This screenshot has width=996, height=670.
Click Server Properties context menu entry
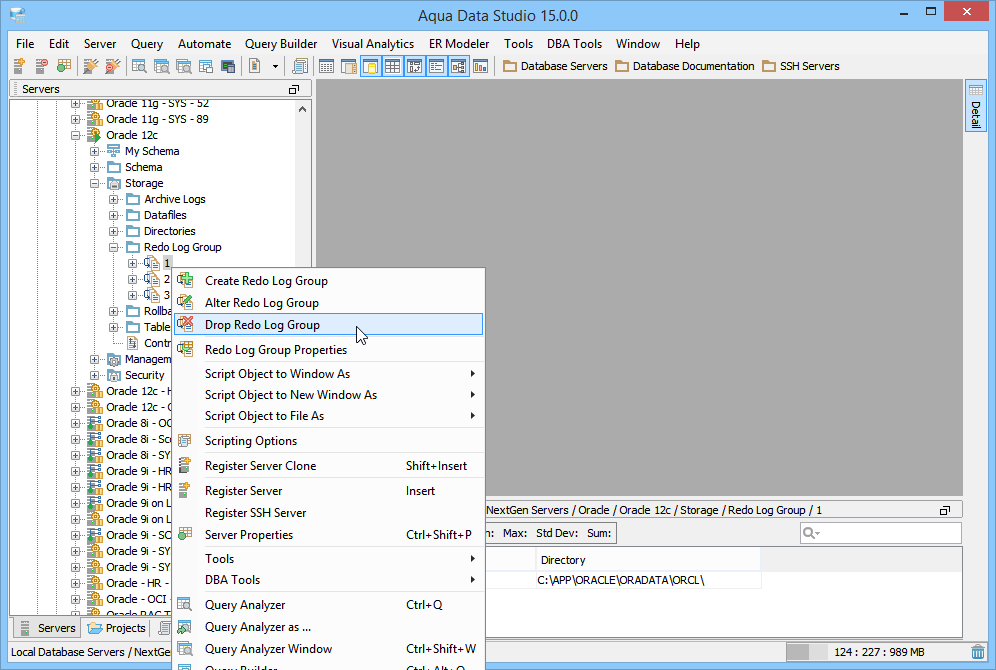point(329,535)
